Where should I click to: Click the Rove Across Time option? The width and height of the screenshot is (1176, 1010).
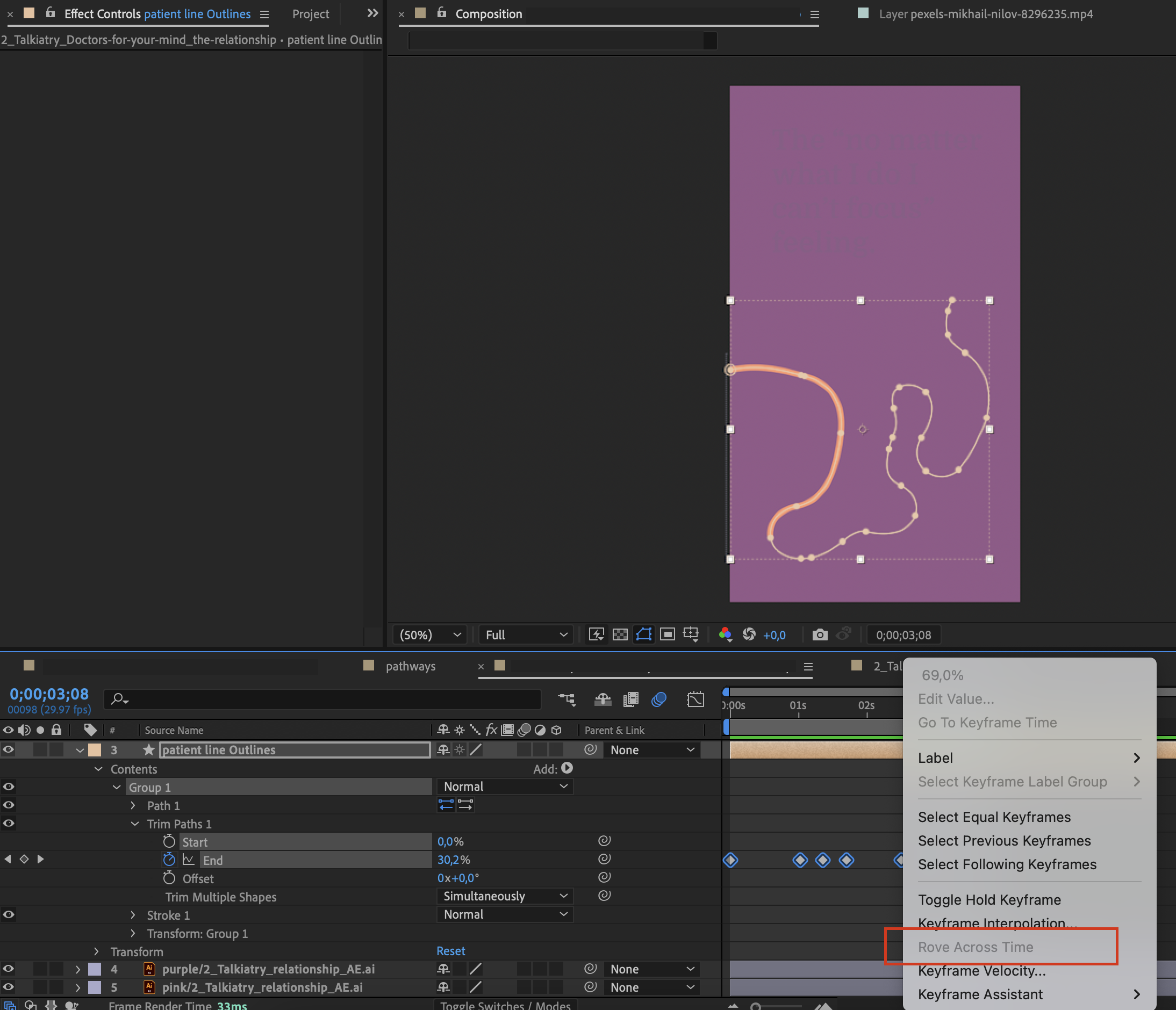tap(976, 946)
